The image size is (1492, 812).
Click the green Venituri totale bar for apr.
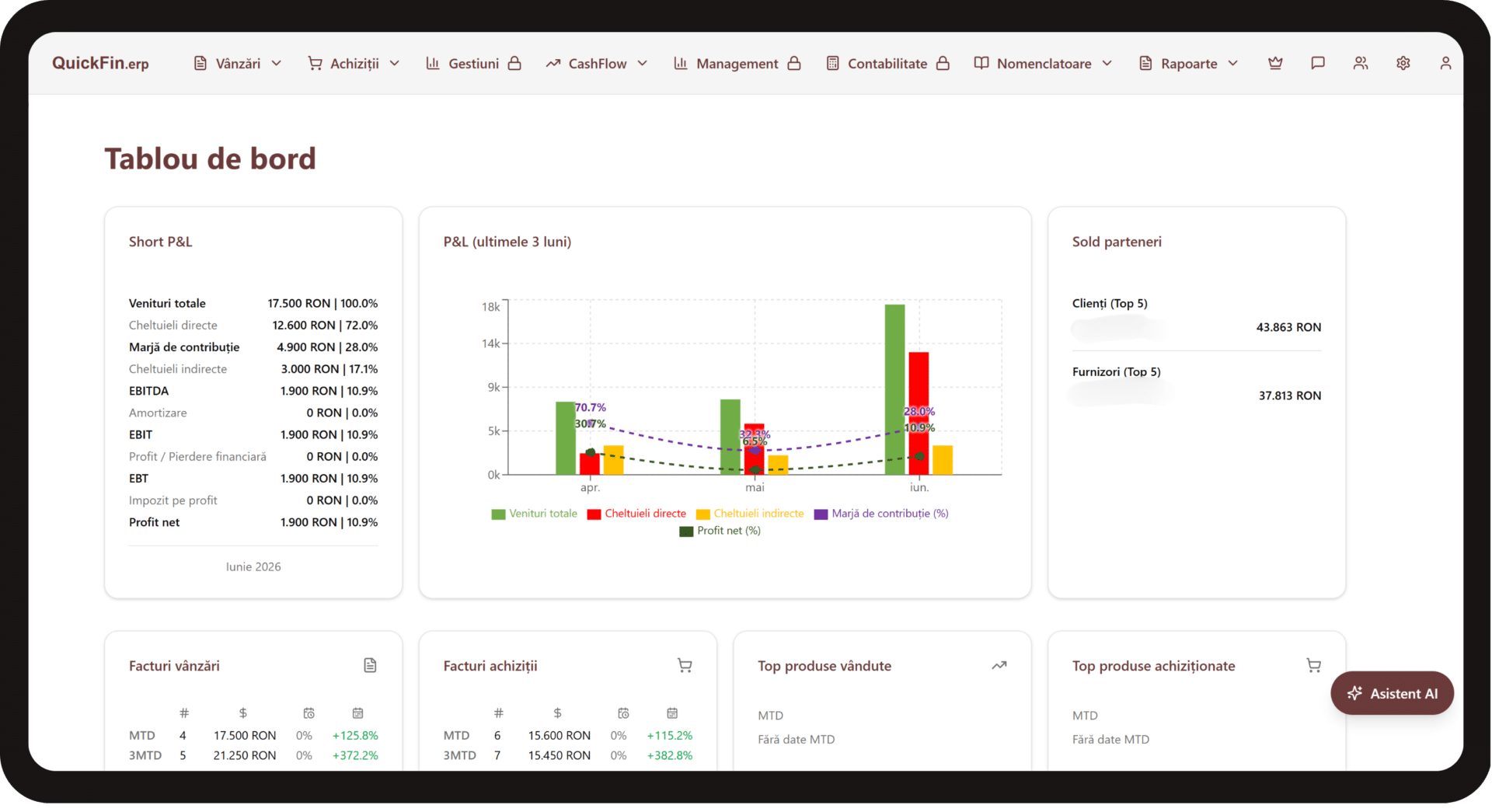(566, 438)
